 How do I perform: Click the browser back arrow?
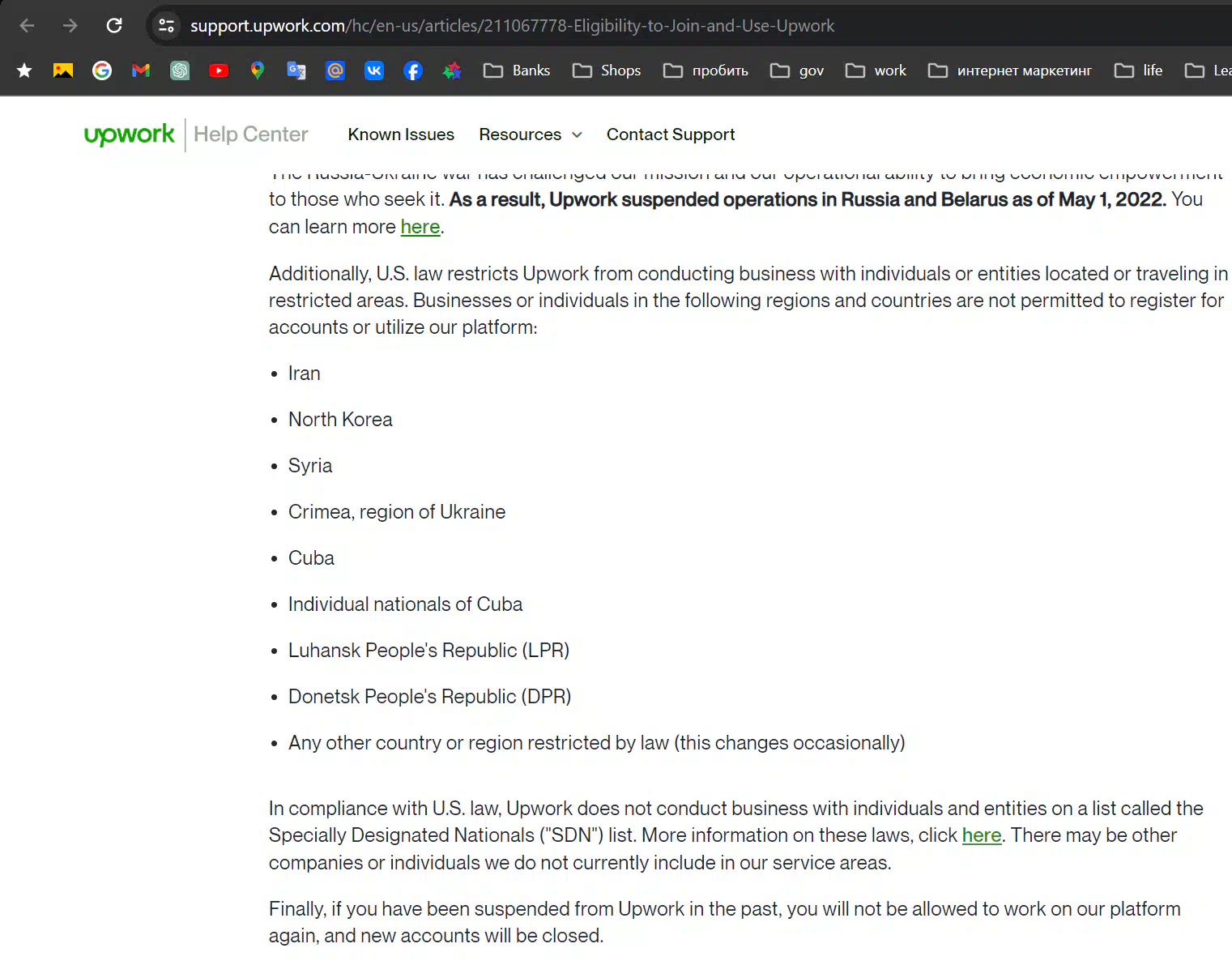[x=27, y=26]
